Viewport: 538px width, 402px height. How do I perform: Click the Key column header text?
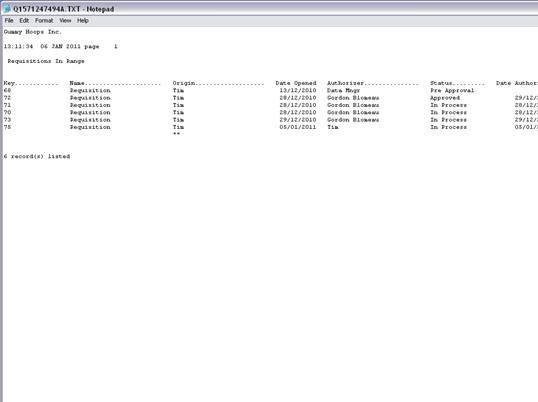[9, 83]
